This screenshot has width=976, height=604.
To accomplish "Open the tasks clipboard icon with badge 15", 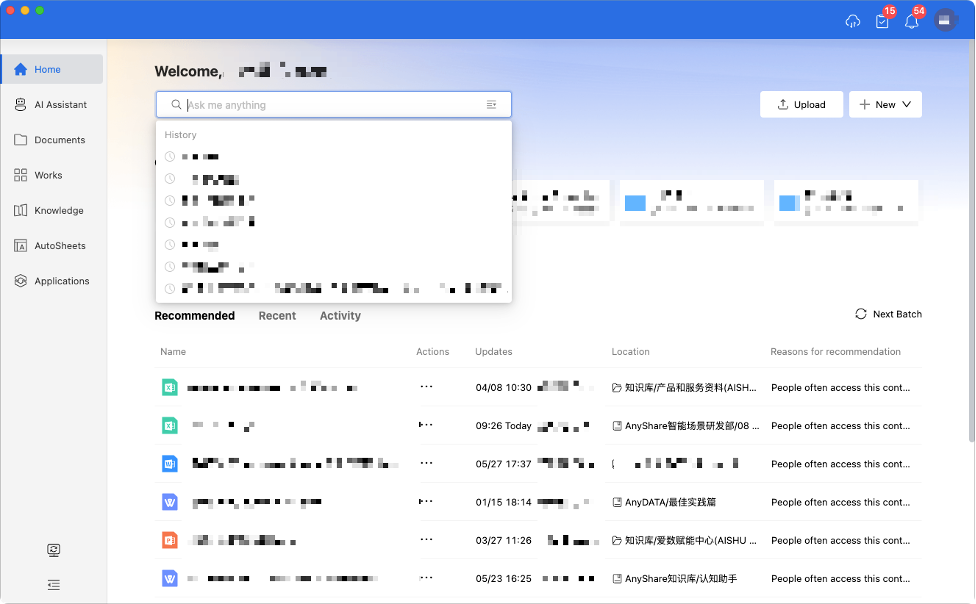I will click(881, 21).
